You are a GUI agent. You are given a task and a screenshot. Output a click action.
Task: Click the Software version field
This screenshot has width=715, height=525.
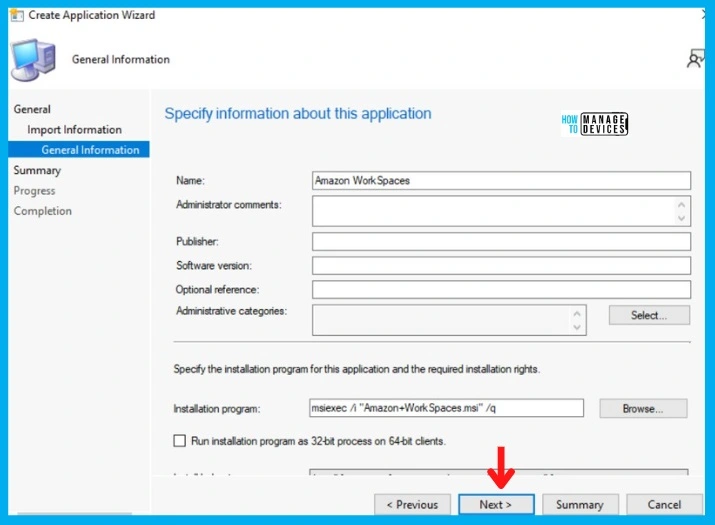coord(501,265)
